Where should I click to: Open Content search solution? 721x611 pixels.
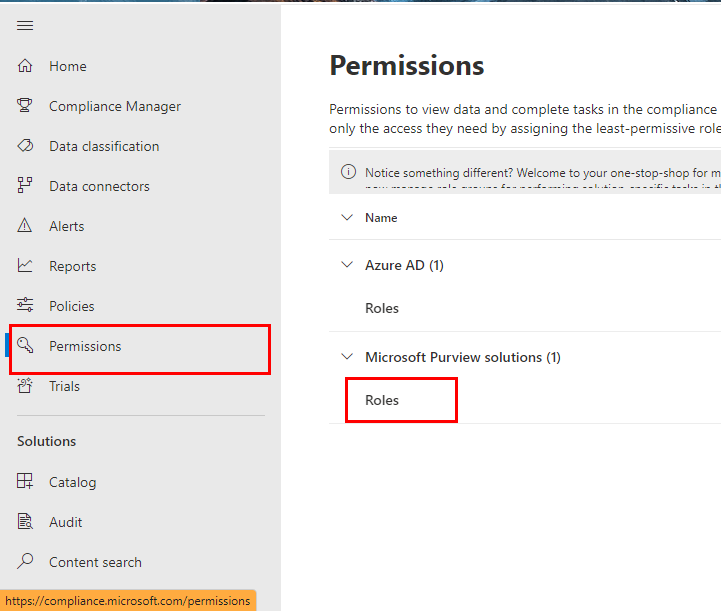95,562
